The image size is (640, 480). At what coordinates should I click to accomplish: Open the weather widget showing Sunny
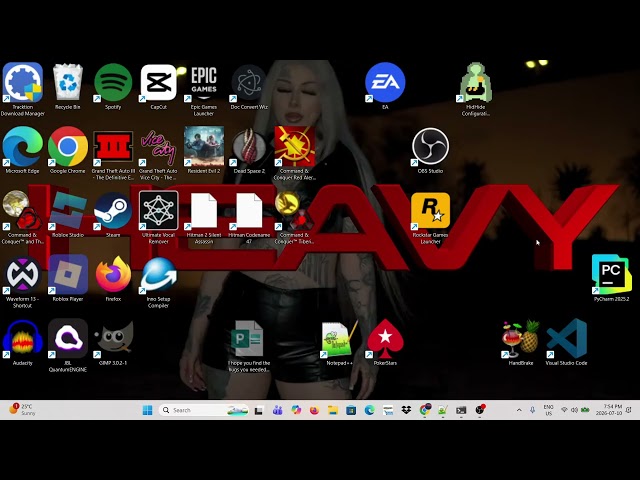click(22, 409)
